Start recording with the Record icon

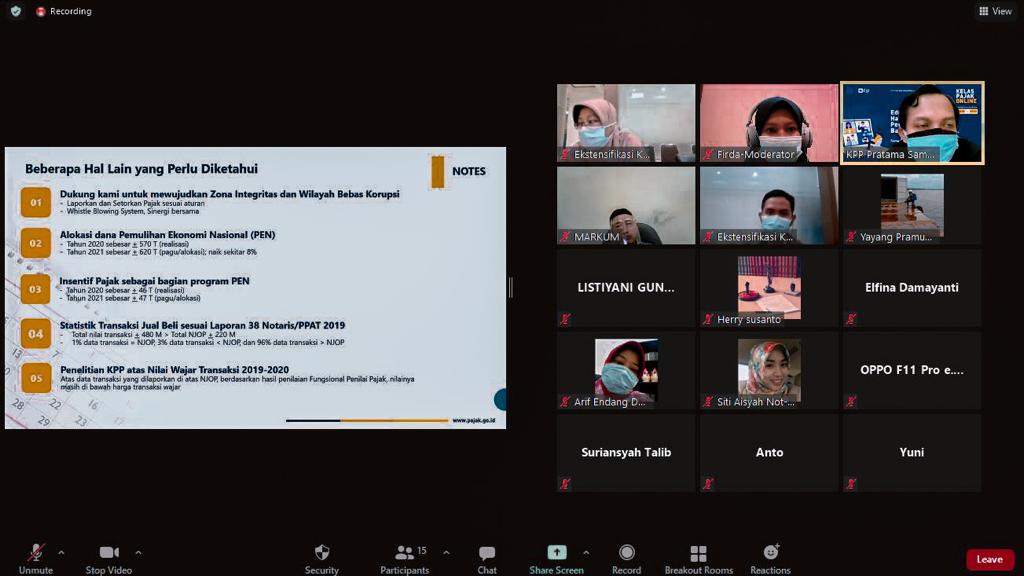[x=626, y=553]
